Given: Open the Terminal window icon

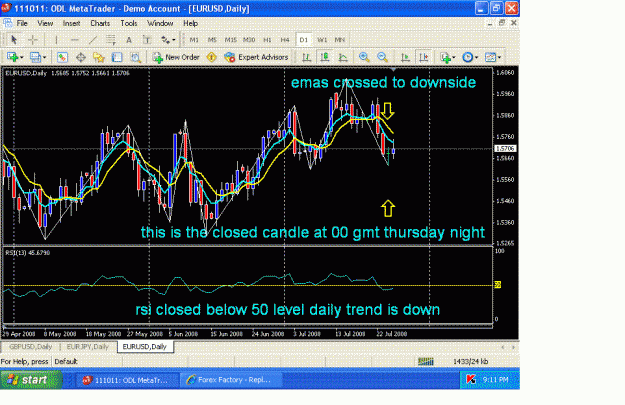Looking at the screenshot, I should (x=117, y=57).
